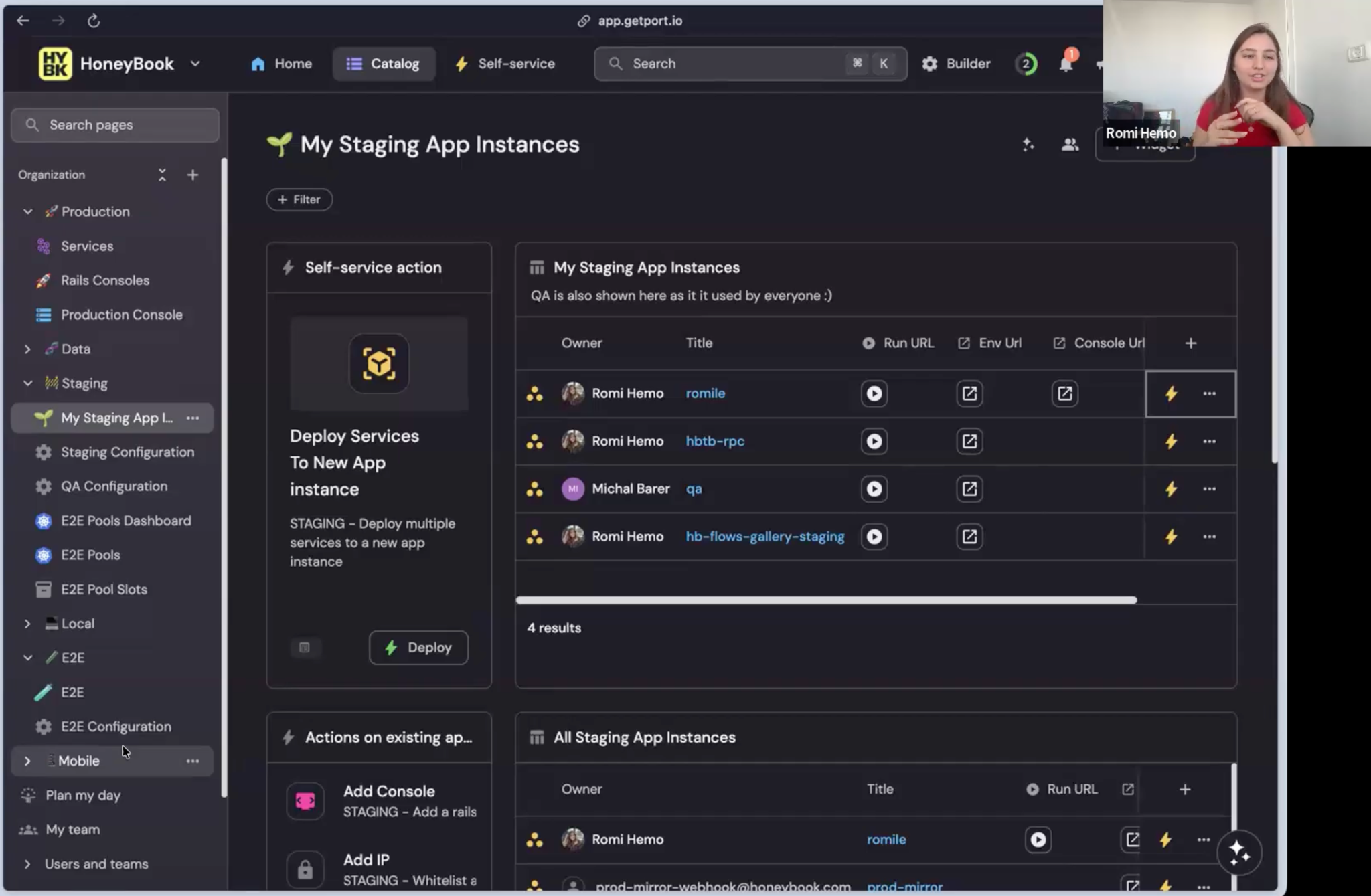
Task: Run URL play button for hbtb-rpc row
Action: 874,441
